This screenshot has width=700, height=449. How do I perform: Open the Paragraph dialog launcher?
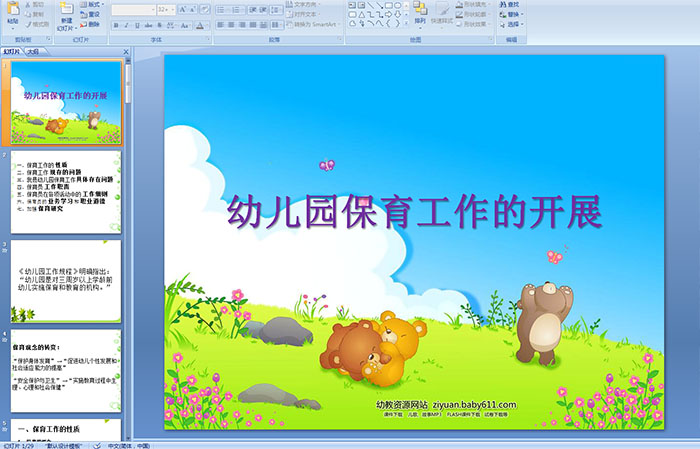coord(340,40)
